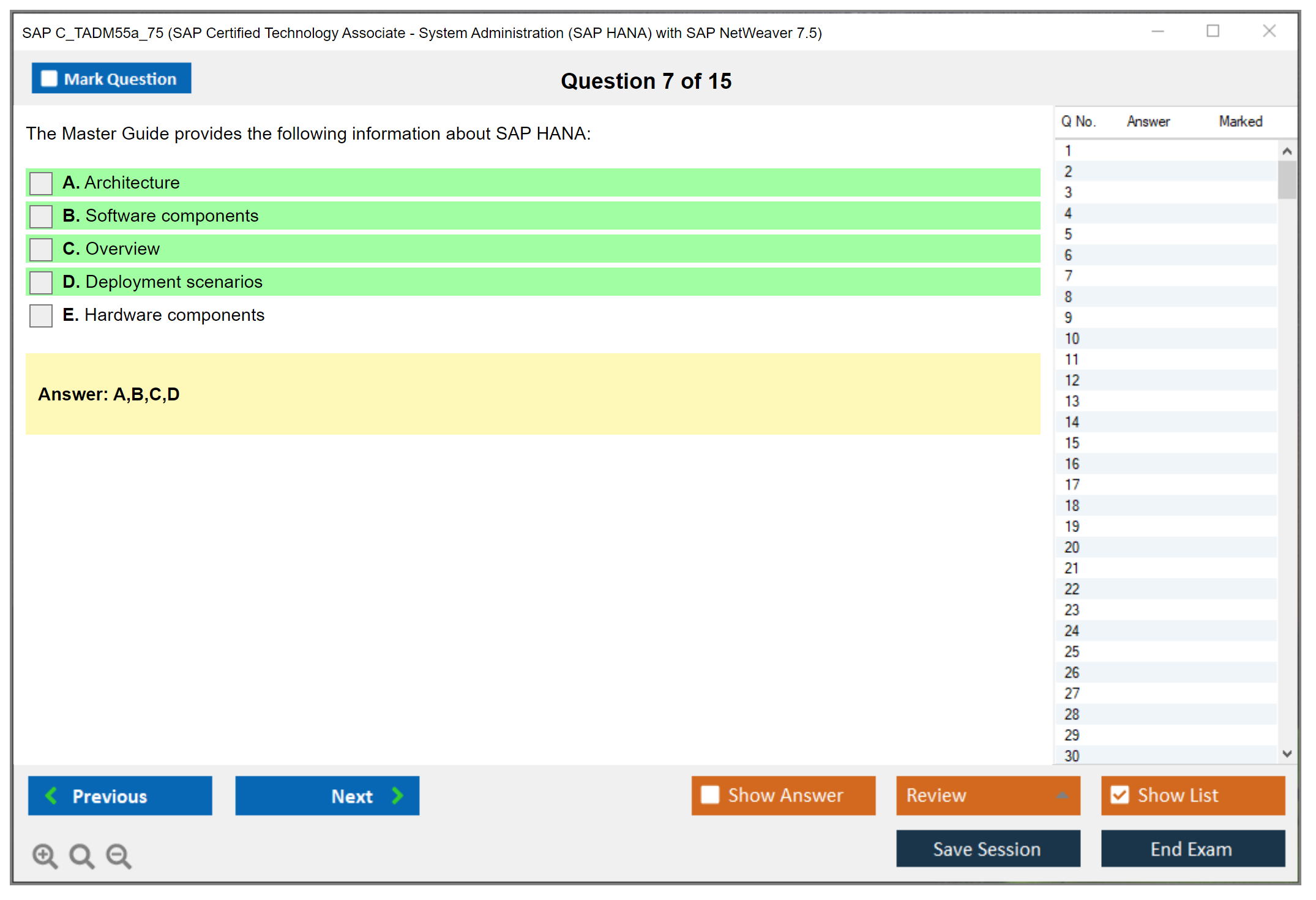Click the reset zoom magnifier icon
The image size is (1316, 900).
point(81,856)
